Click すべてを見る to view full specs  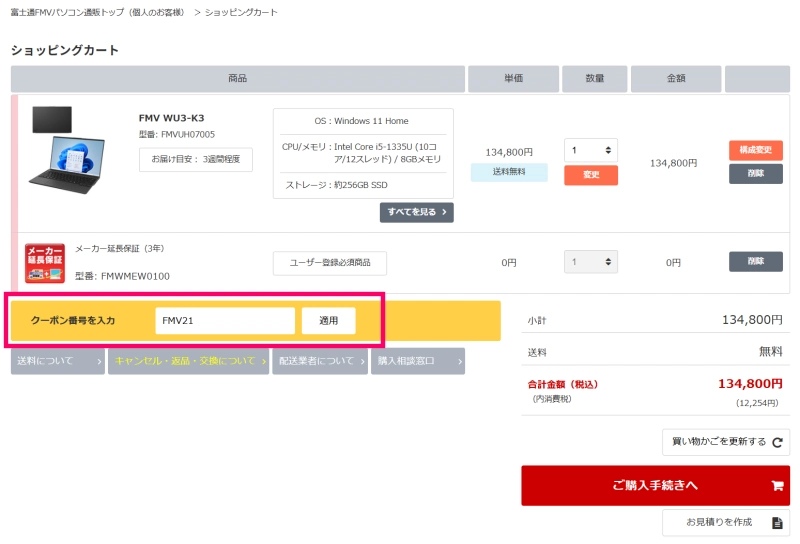pos(416,212)
